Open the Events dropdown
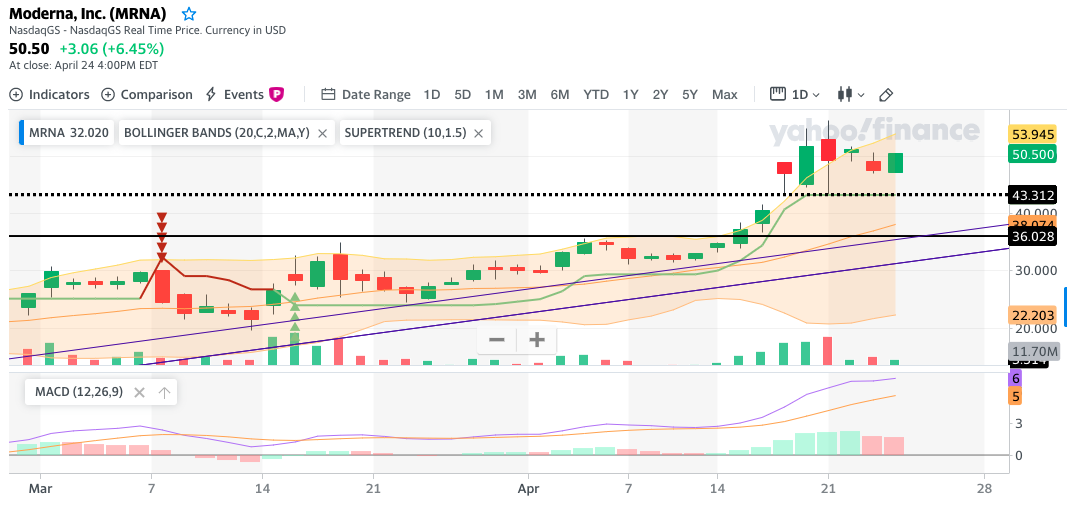Image resolution: width=1067 pixels, height=516 pixels. coord(234,94)
